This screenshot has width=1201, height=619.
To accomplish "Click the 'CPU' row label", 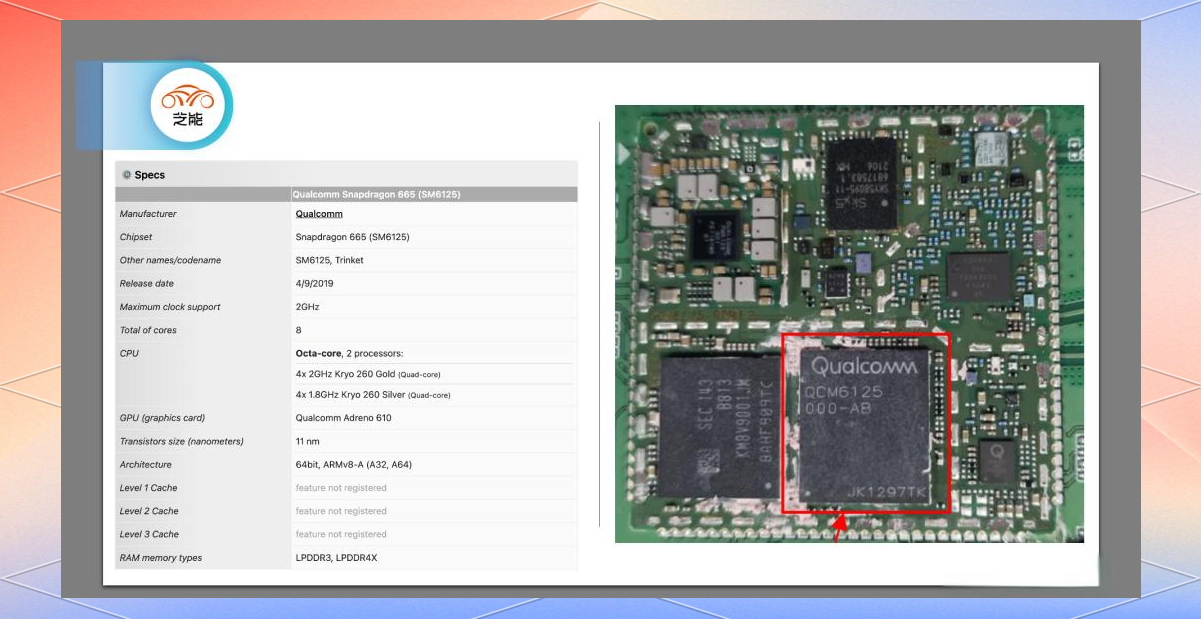I will tap(129, 354).
